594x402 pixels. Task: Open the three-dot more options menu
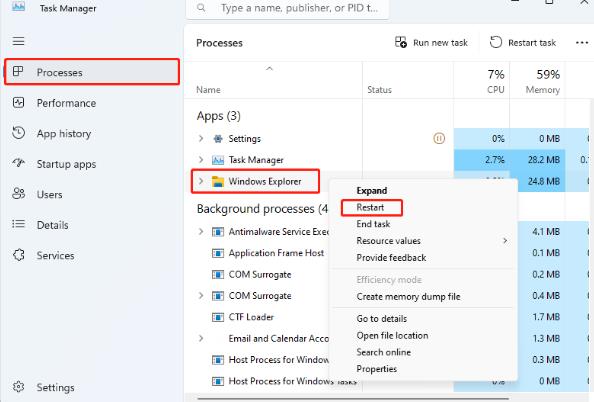point(581,42)
